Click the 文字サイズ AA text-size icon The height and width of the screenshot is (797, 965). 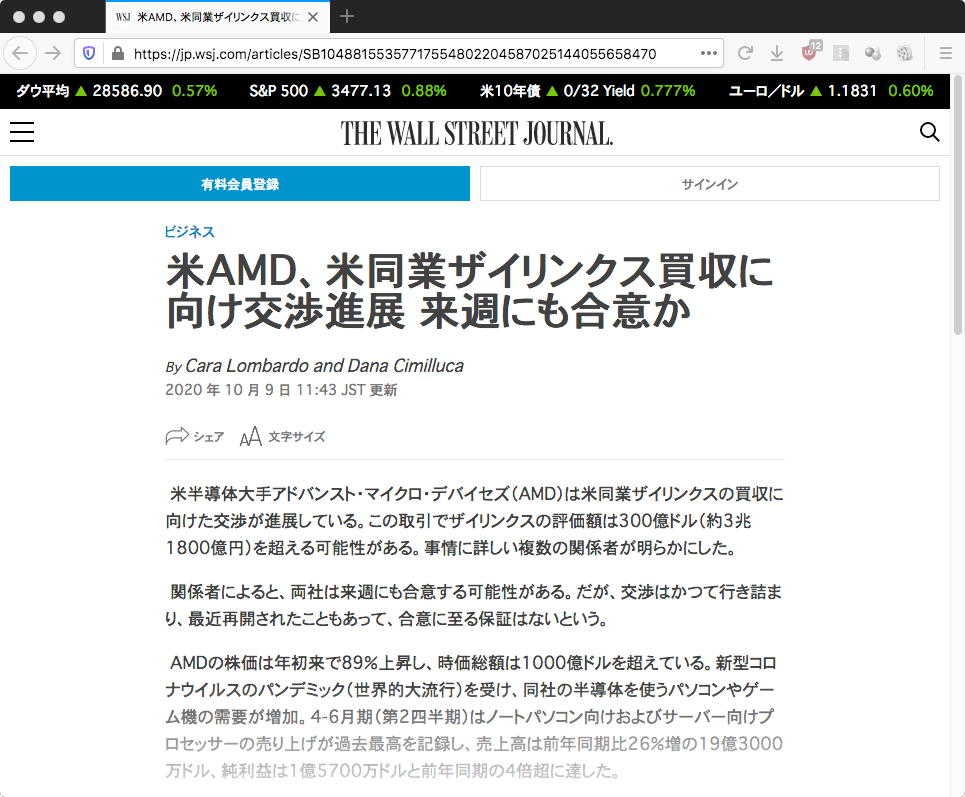250,436
